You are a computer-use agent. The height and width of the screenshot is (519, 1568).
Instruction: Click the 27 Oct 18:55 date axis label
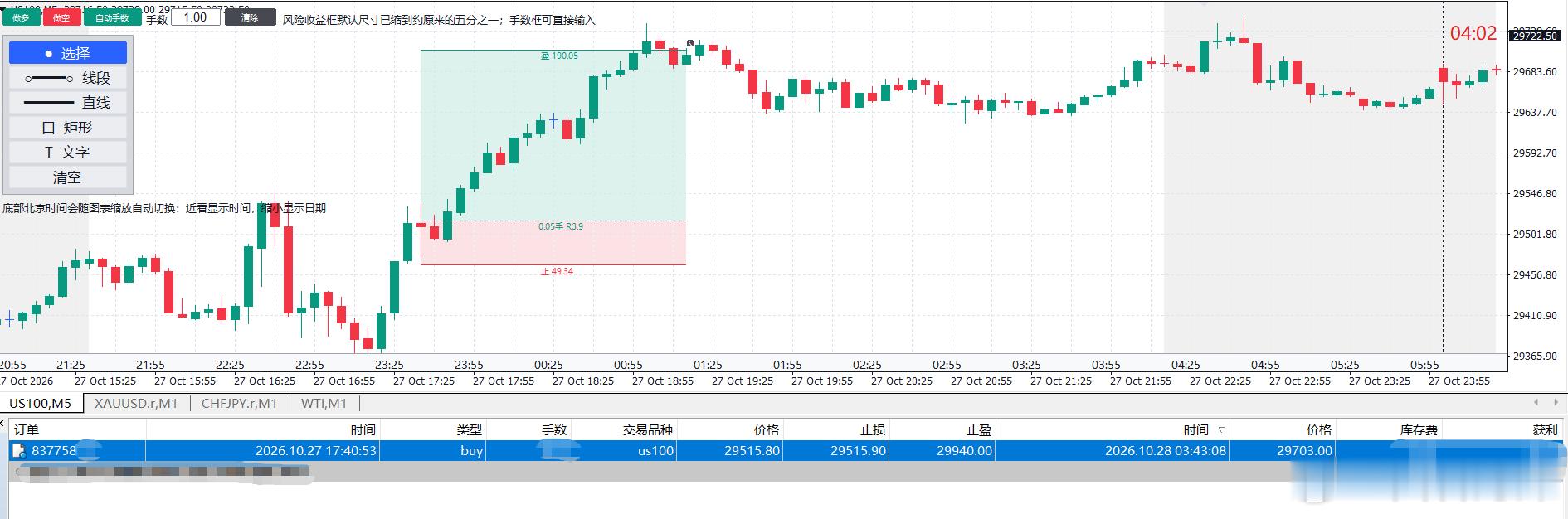[663, 381]
